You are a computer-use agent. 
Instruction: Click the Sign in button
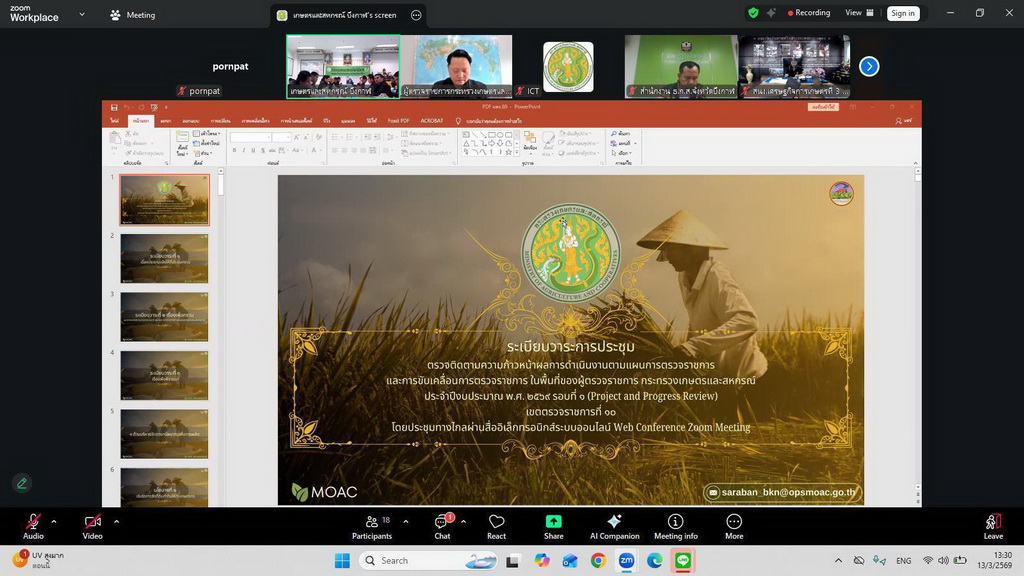click(903, 13)
